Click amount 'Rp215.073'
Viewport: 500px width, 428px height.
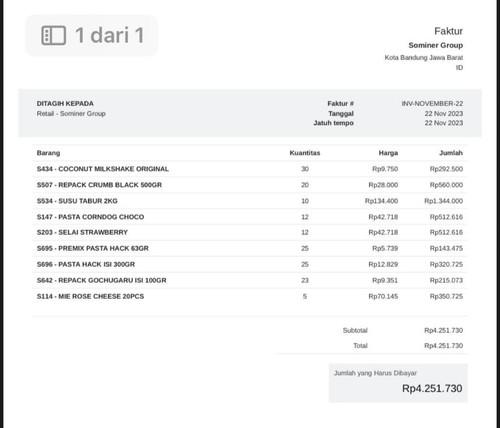tap(446, 280)
